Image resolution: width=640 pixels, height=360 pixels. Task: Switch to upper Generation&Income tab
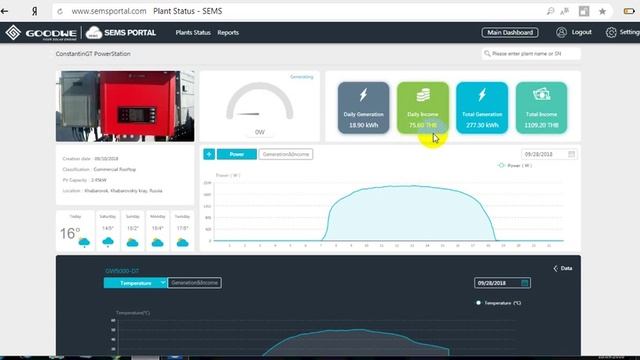point(286,154)
